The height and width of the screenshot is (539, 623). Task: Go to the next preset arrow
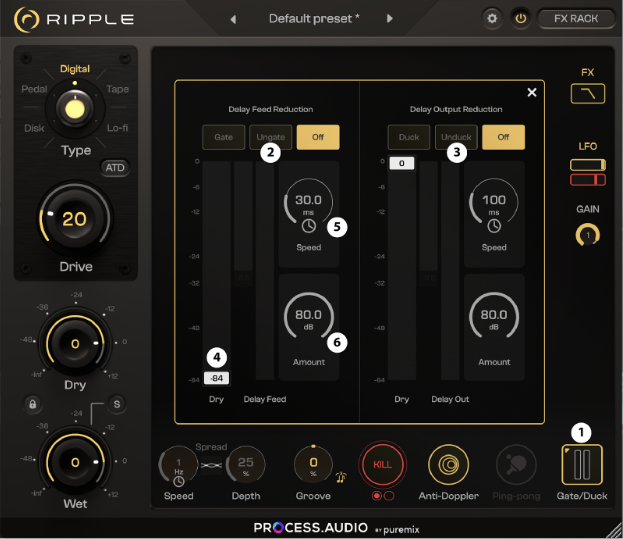click(390, 19)
